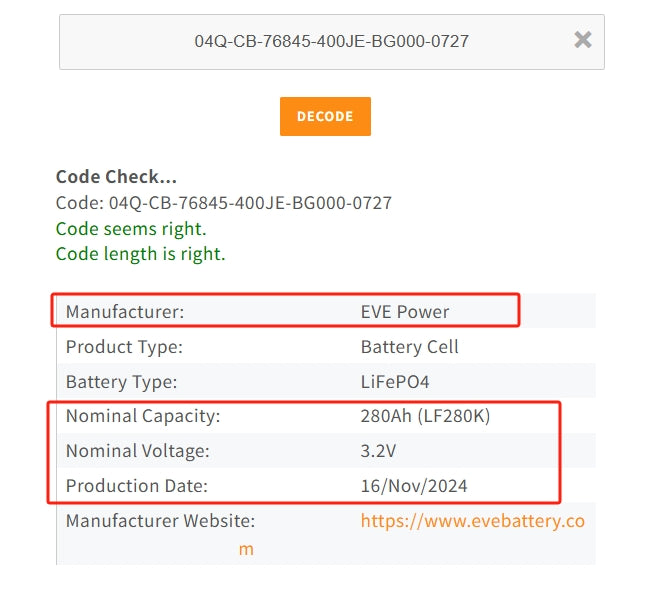This screenshot has height=599, width=664.
Task: Click the '280Ah (LF280K)' capacity value
Action: (x=425, y=416)
